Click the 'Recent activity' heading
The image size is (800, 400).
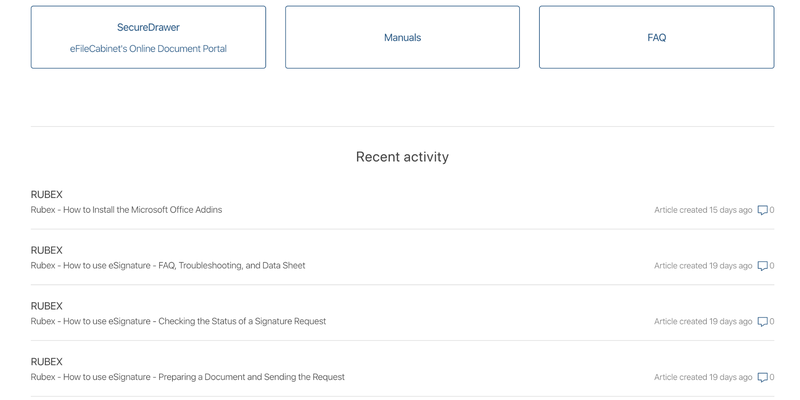point(402,157)
